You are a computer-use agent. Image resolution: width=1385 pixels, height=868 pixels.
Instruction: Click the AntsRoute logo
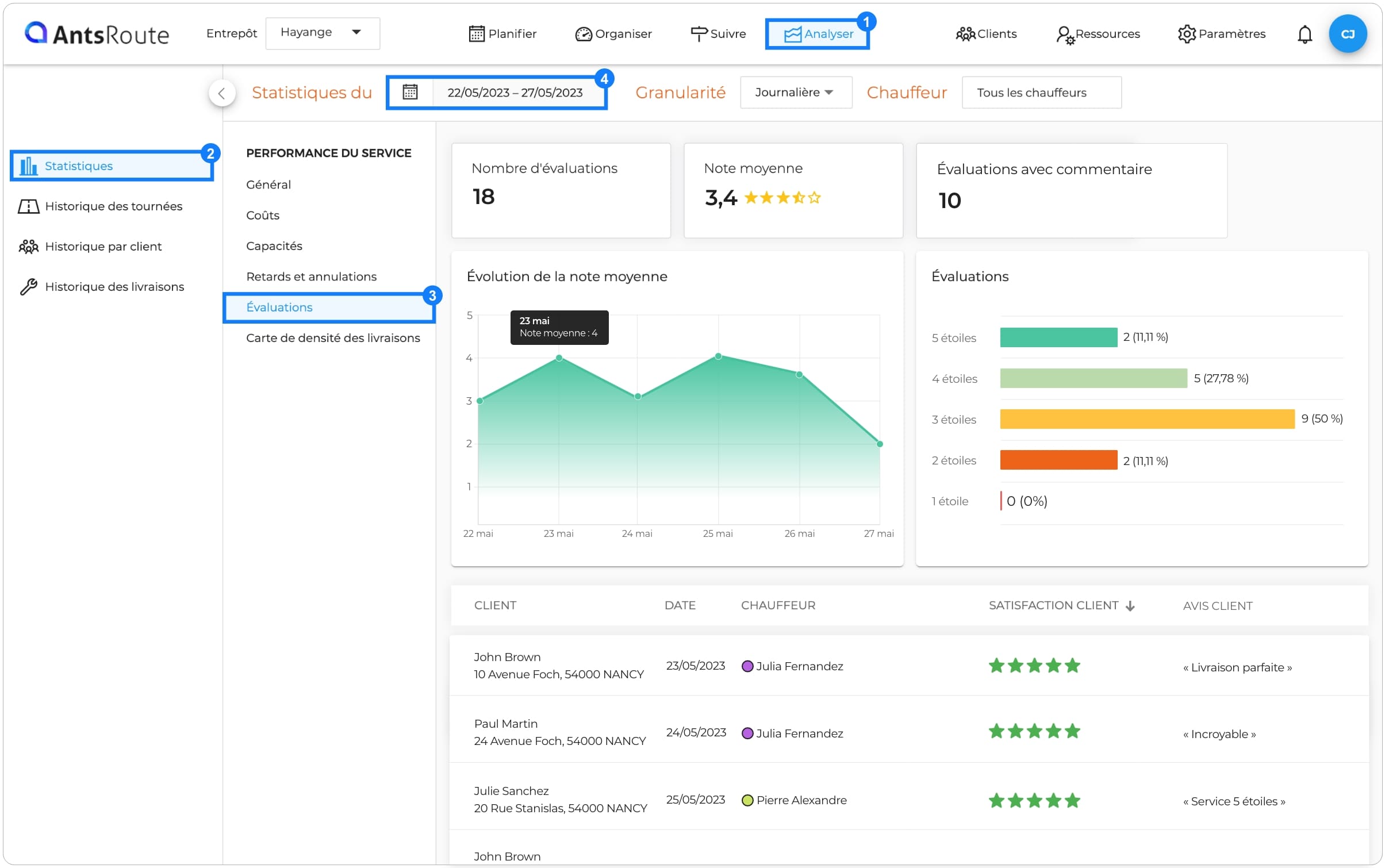(x=97, y=34)
